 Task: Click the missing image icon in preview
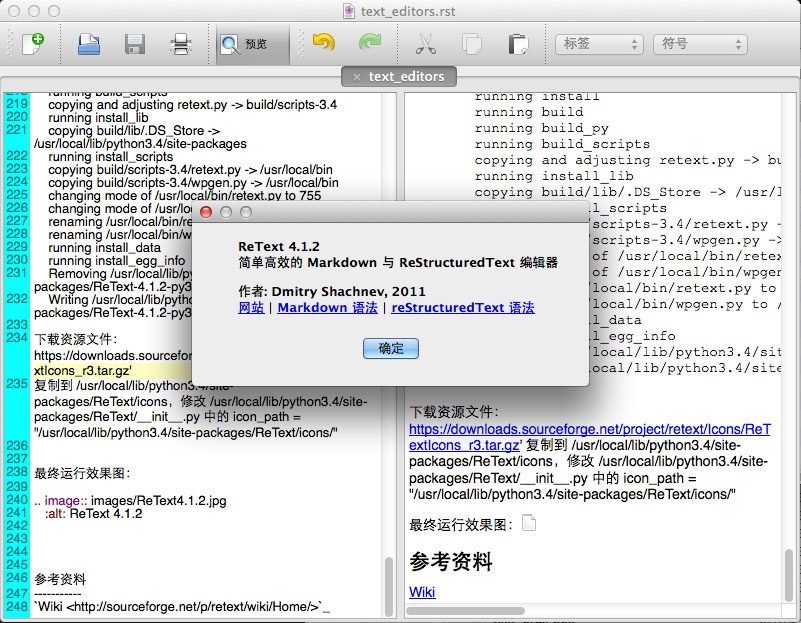pos(529,523)
